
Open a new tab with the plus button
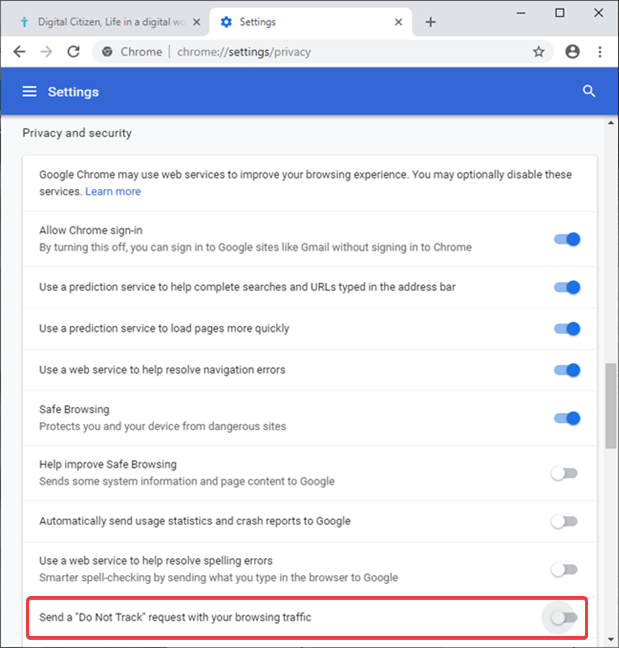coord(431,22)
